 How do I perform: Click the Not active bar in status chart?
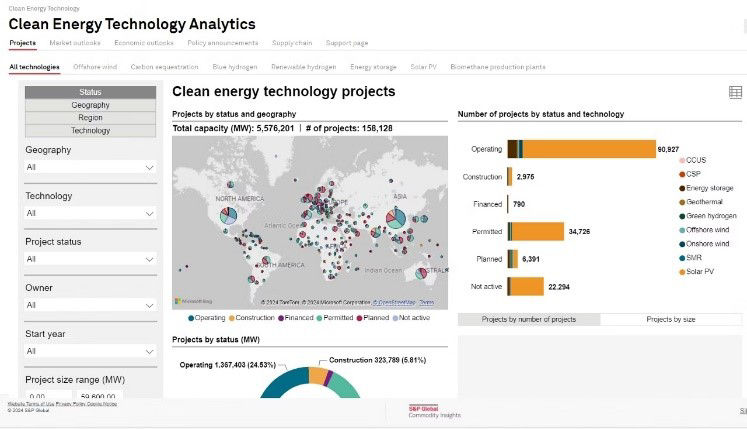click(525, 286)
